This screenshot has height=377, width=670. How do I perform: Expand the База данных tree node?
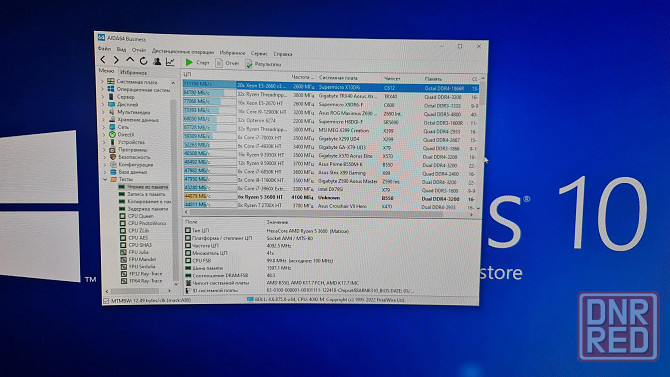pos(105,172)
